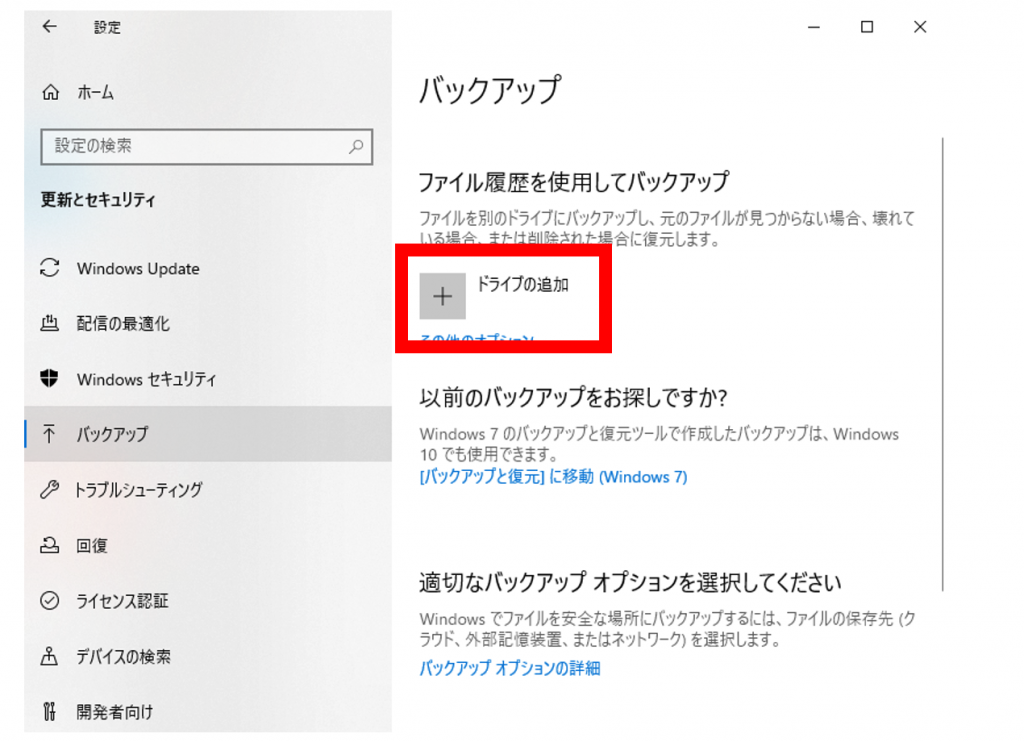This screenshot has width=1024, height=742.
Task: Select Windows Update in the sidebar
Action: pyautogui.click(x=138, y=269)
